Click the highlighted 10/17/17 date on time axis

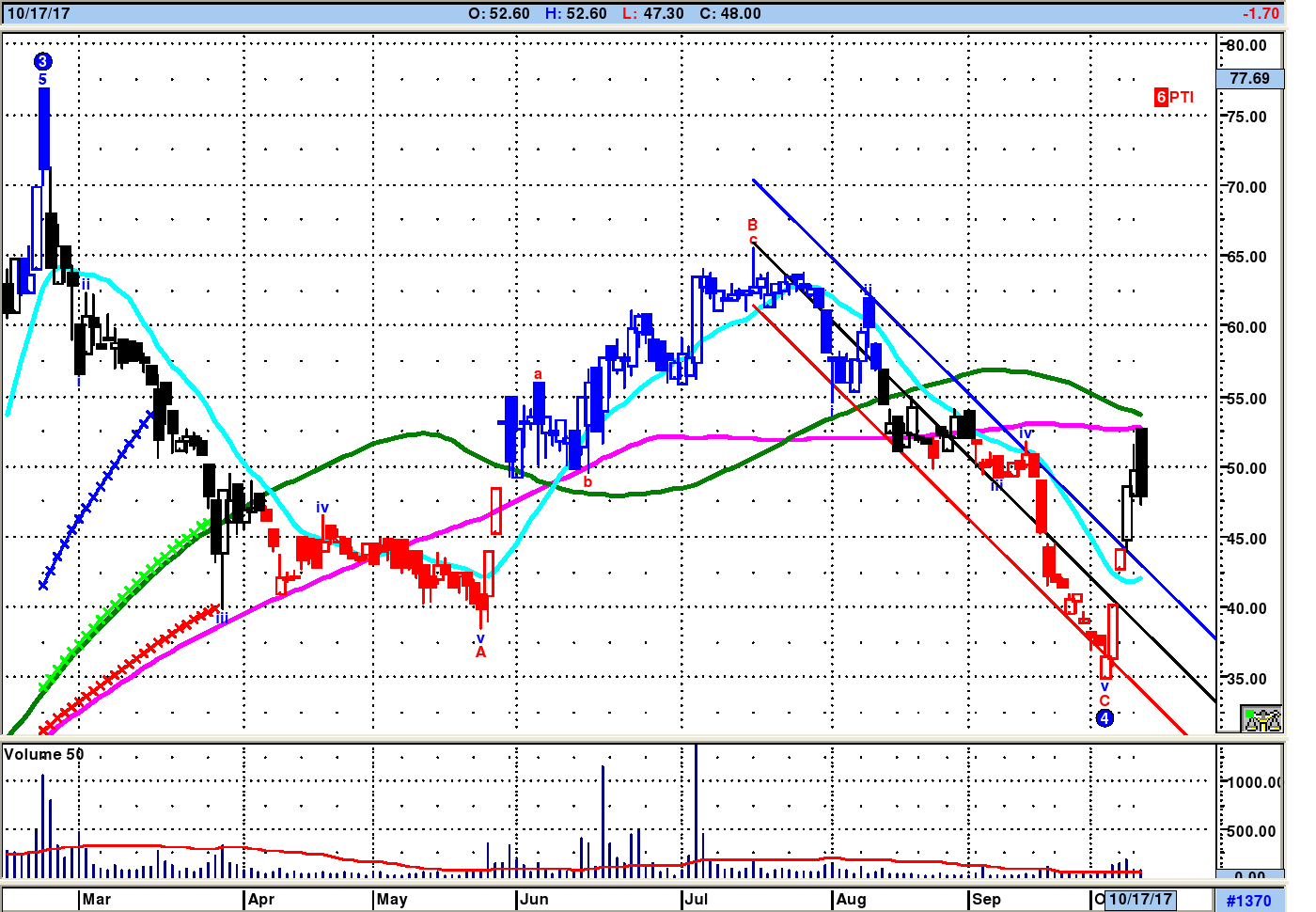[x=1140, y=899]
